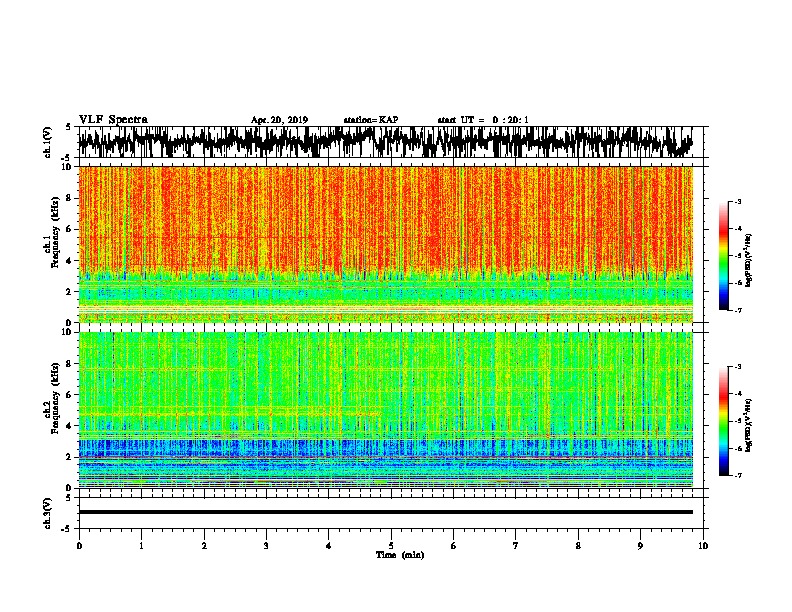Click the "-3" label on ch.1 color bar
The height and width of the screenshot is (612, 792).
738,201
